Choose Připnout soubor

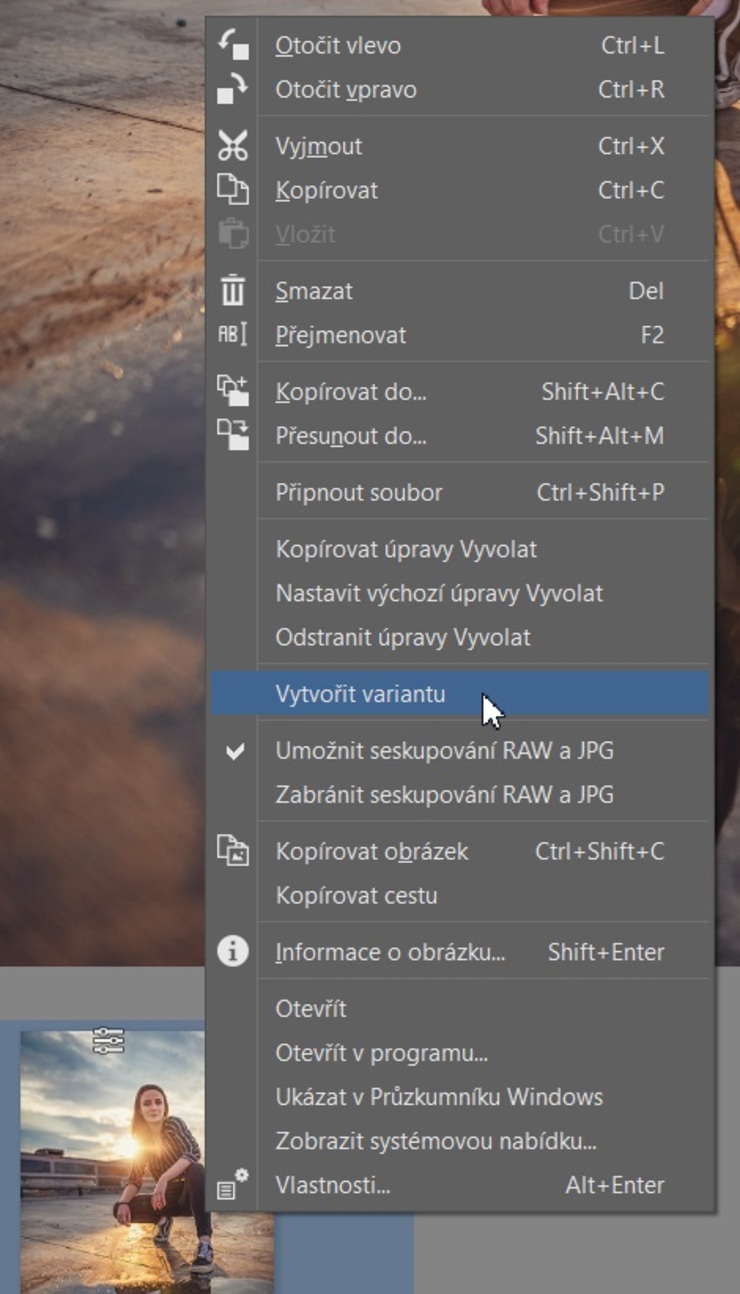click(x=460, y=492)
